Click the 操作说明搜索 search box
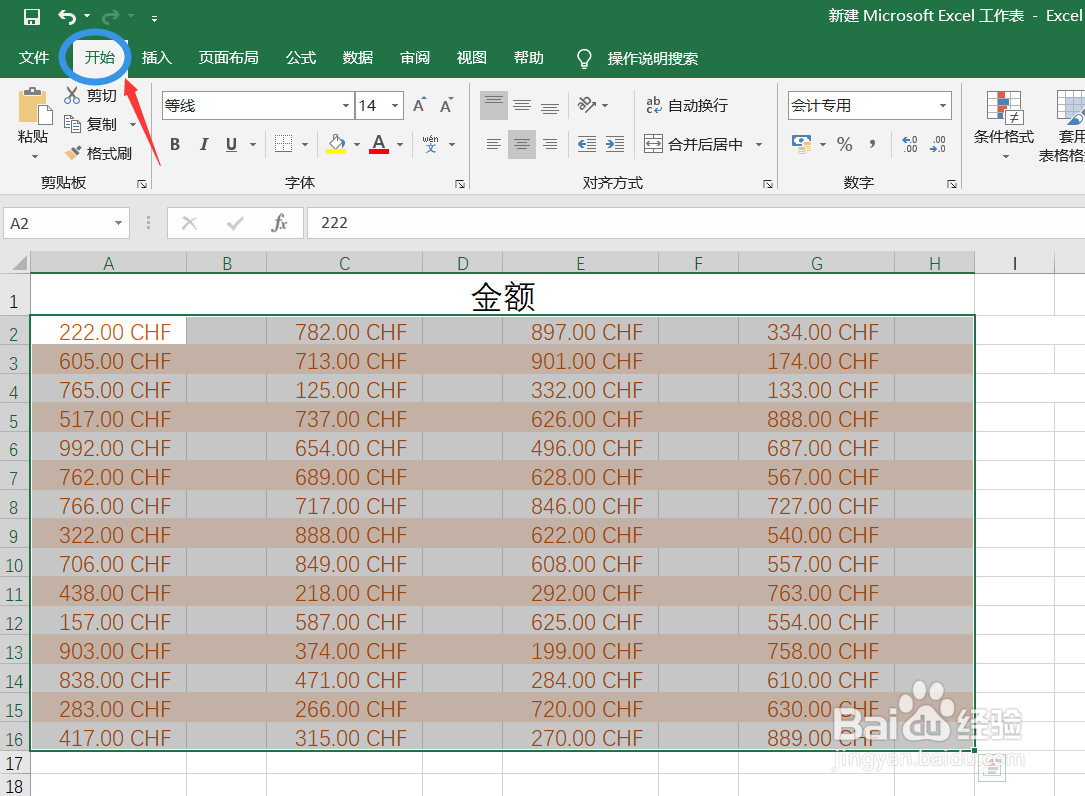The width and height of the screenshot is (1085, 796). 652,58
